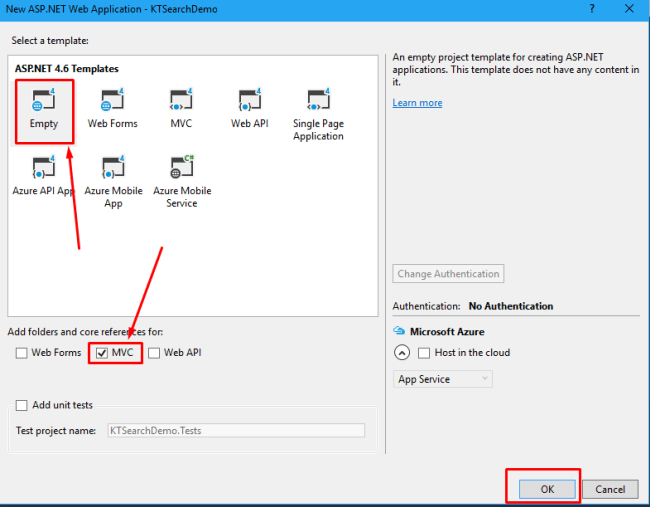The height and width of the screenshot is (507, 650).
Task: Click the ASP.NET 4.6 Templates heading
Action: click(x=67, y=69)
